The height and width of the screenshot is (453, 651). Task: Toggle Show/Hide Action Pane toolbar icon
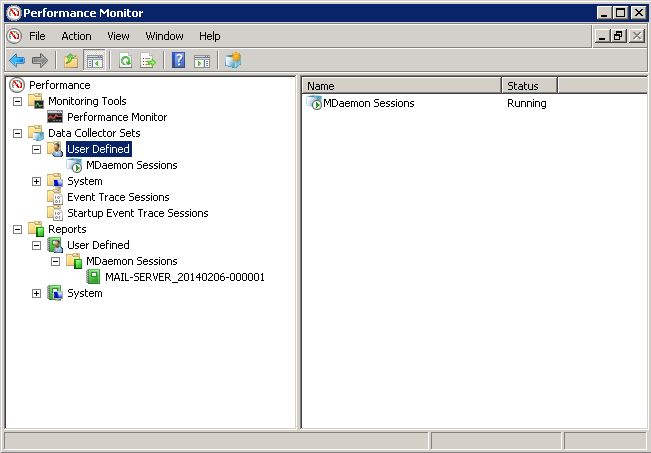[x=202, y=61]
